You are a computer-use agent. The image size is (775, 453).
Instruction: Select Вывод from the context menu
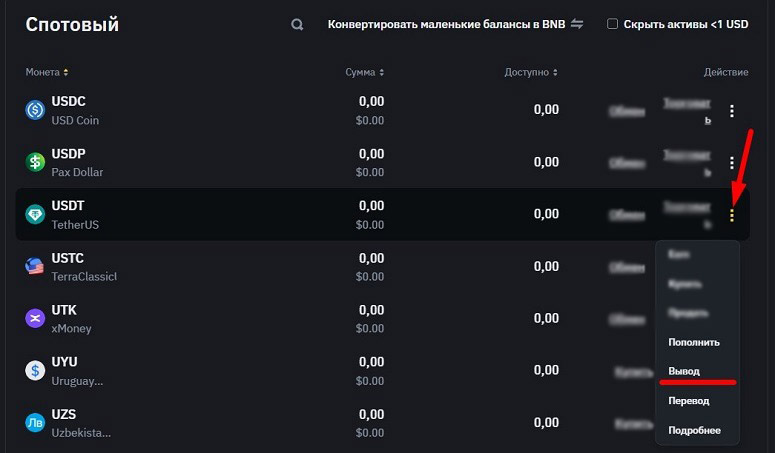tap(684, 371)
